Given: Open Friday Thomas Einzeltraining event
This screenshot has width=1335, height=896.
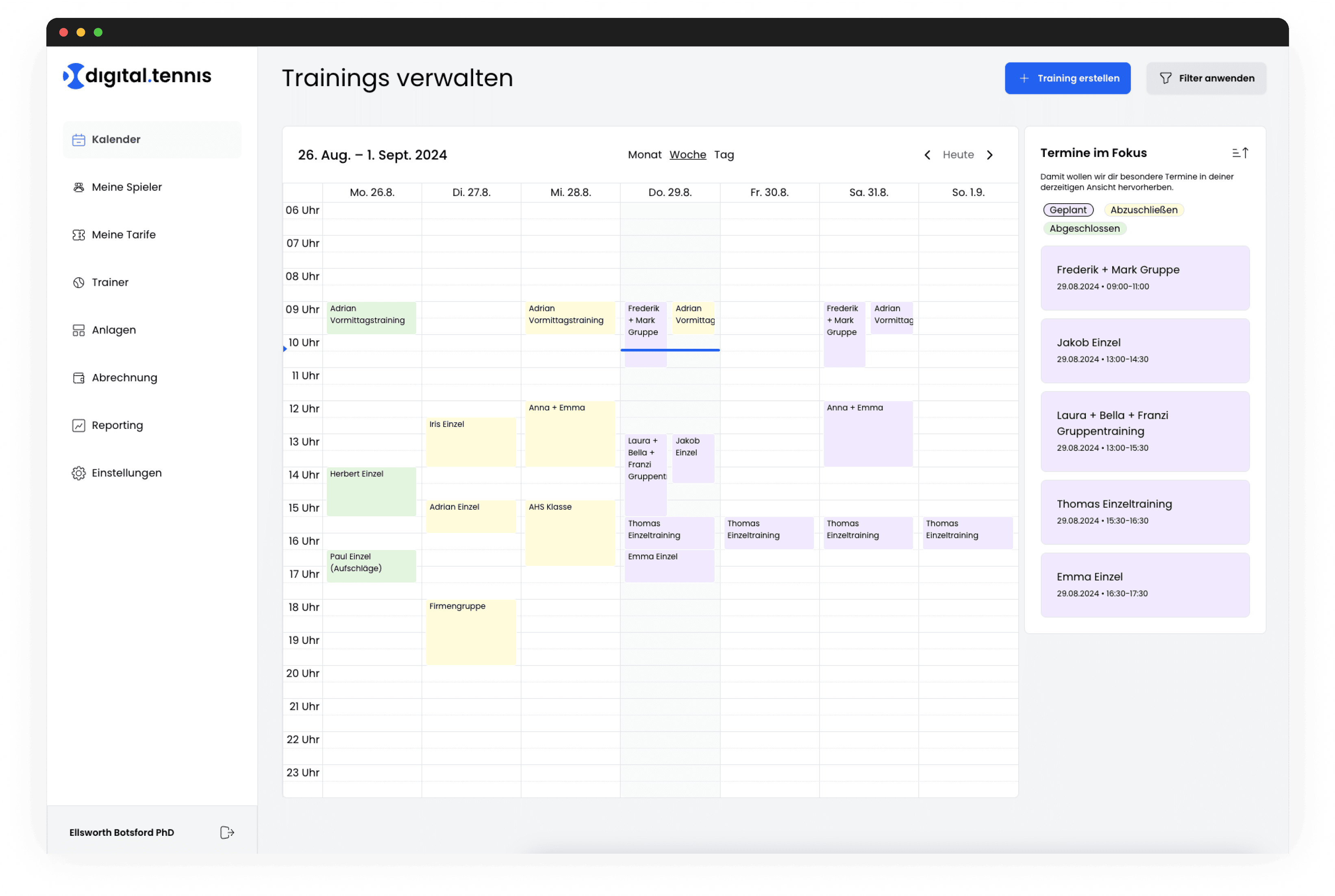Looking at the screenshot, I should pyautogui.click(x=769, y=533).
